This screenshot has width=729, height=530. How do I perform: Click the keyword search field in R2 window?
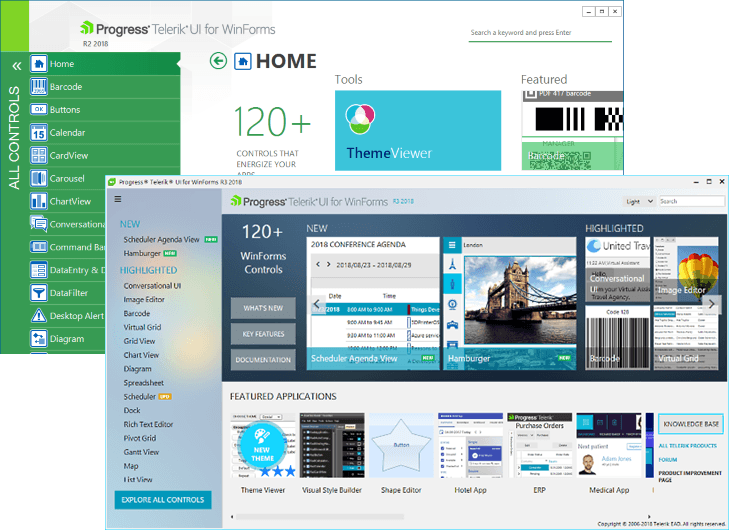pyautogui.click(x=540, y=33)
